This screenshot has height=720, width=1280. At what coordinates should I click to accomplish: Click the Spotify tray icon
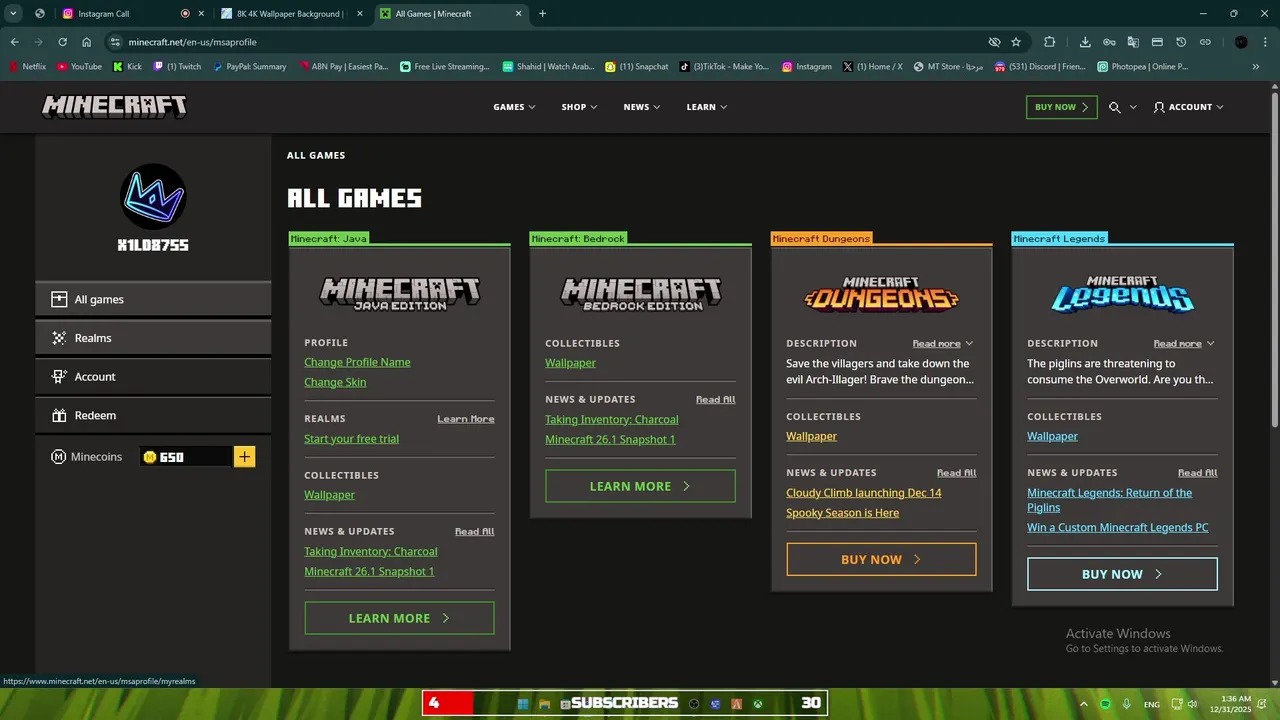point(1105,704)
